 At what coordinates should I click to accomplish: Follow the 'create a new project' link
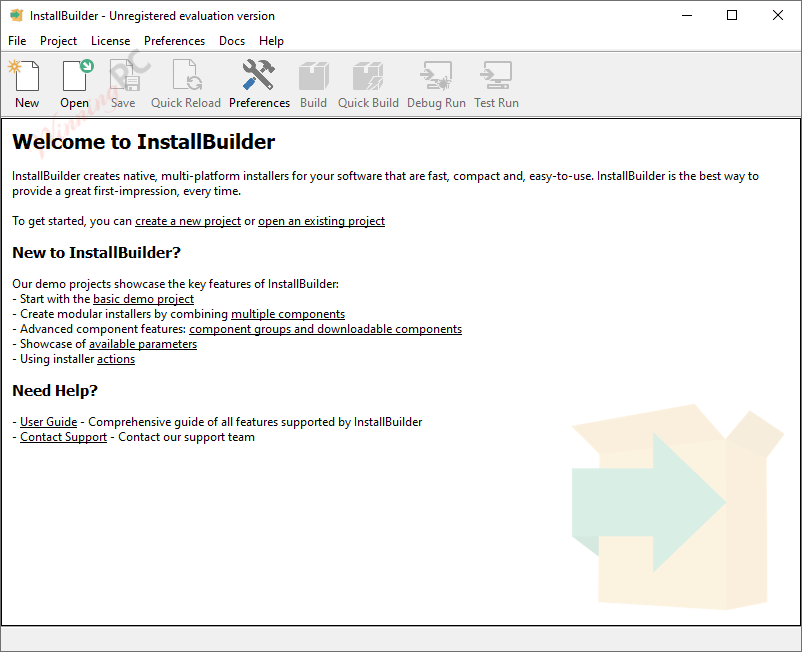click(x=188, y=221)
